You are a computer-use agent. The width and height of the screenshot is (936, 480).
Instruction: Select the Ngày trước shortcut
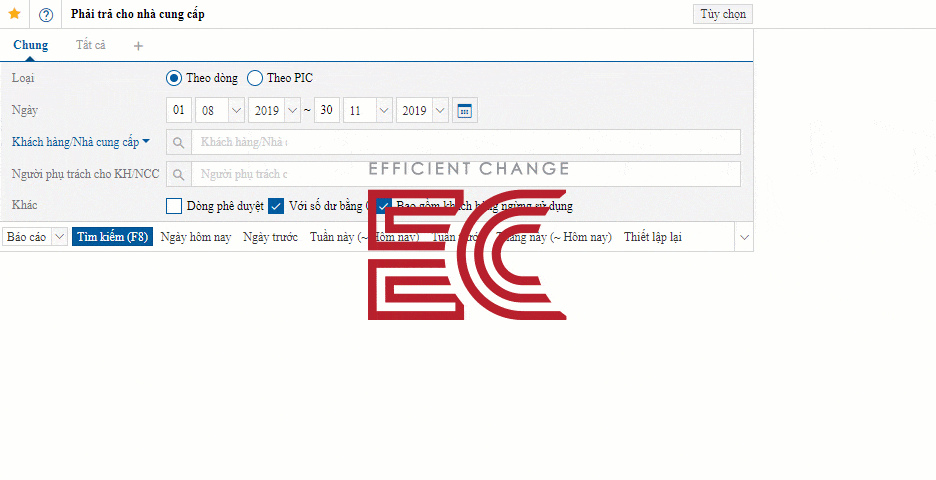coord(270,237)
